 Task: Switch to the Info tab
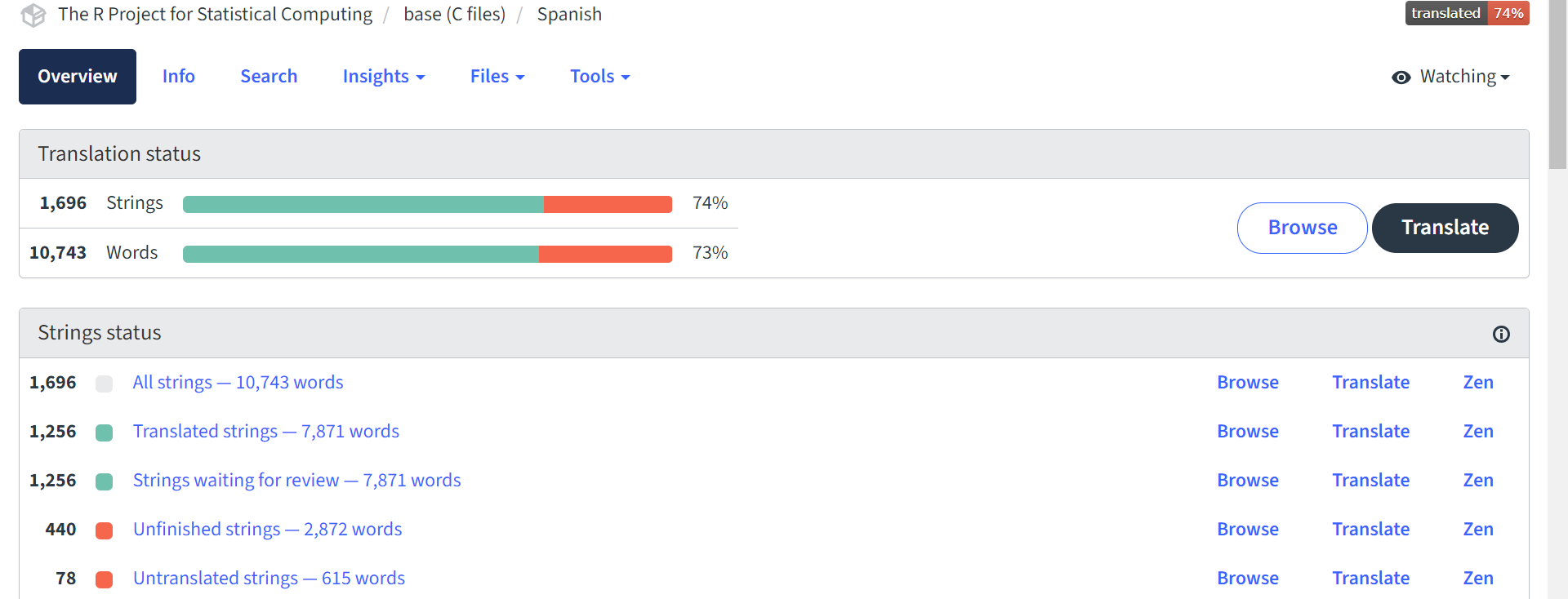(178, 77)
